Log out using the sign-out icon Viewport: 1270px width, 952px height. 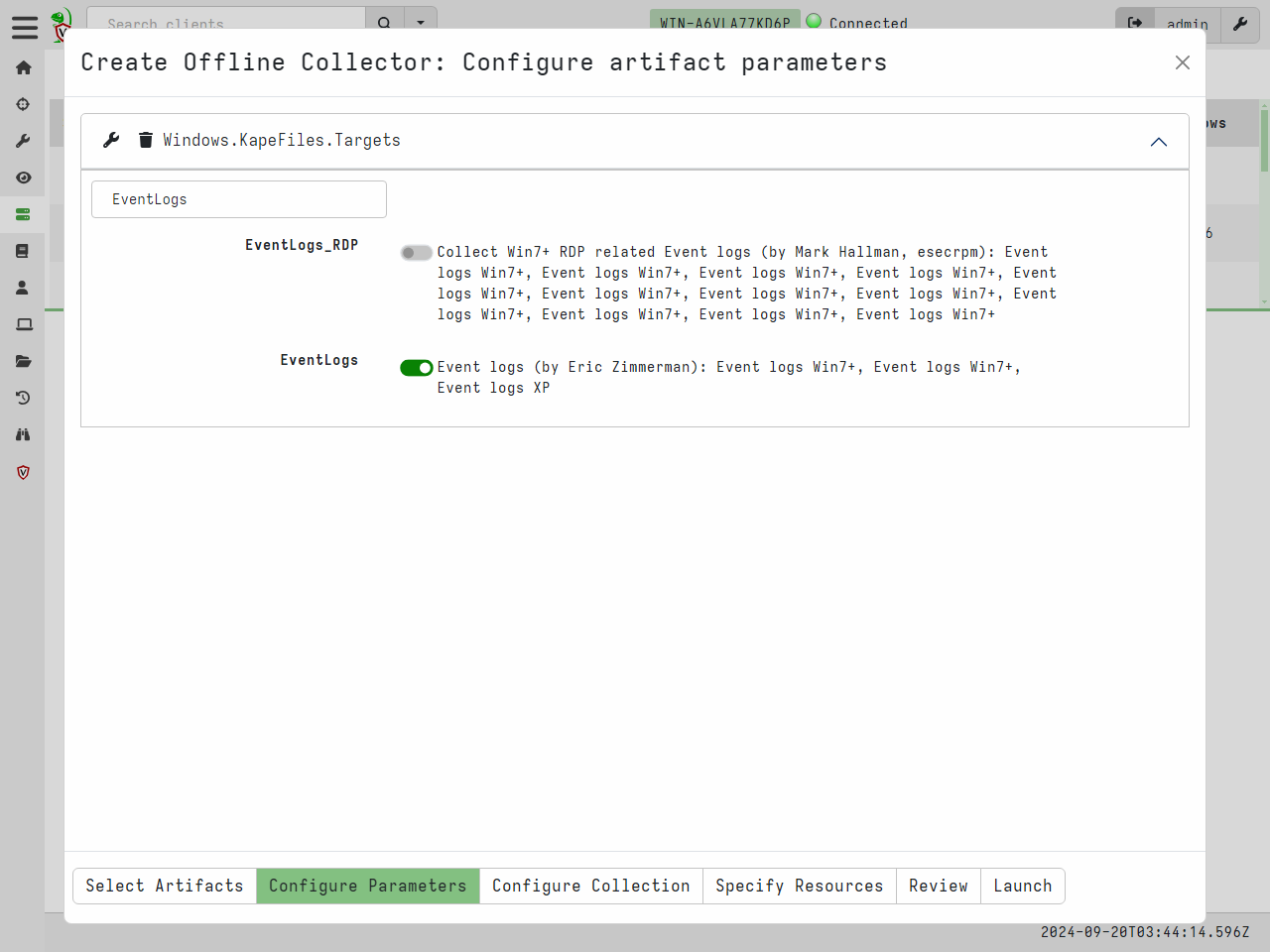click(1135, 24)
